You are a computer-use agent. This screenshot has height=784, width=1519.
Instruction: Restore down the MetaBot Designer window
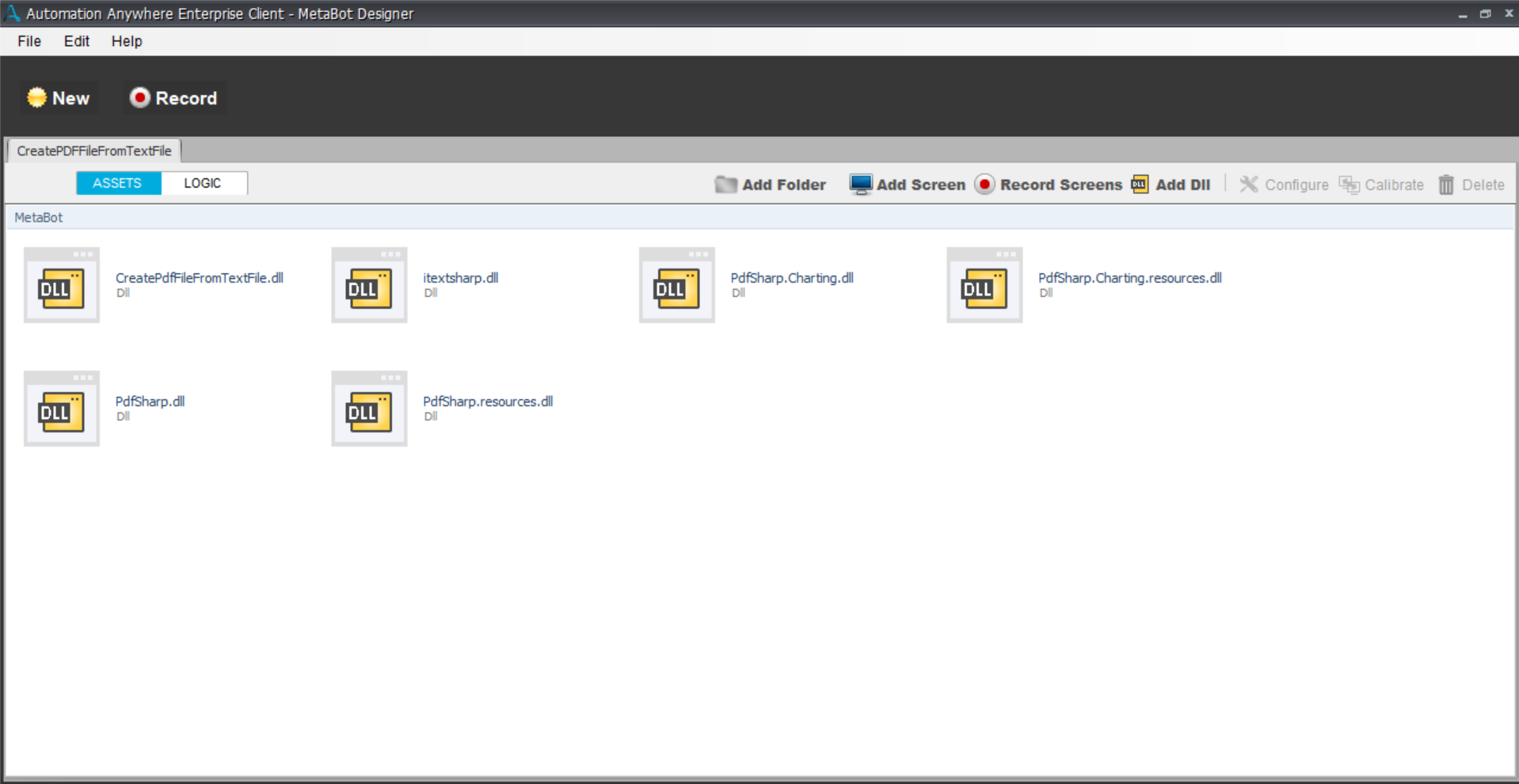[x=1486, y=13]
